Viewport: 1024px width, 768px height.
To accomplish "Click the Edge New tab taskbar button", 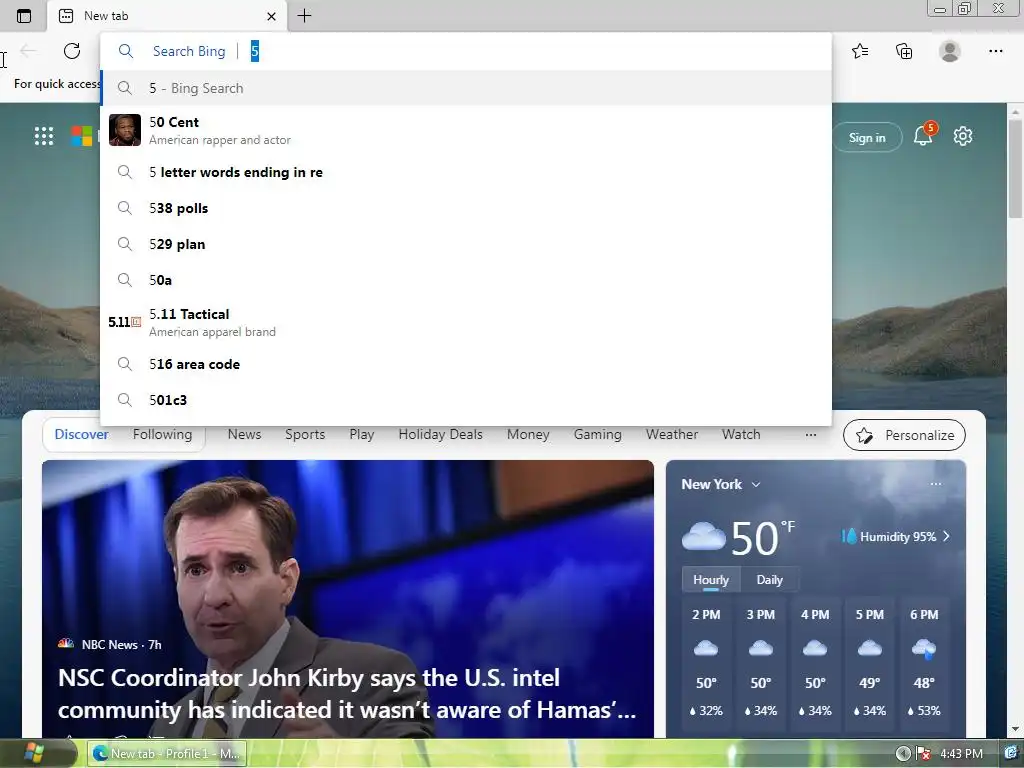I will point(167,754).
